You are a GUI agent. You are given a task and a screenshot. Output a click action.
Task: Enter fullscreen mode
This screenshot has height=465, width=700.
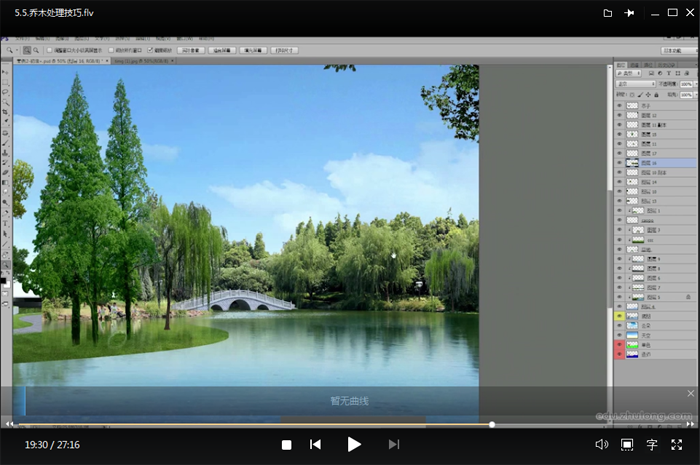(678, 444)
